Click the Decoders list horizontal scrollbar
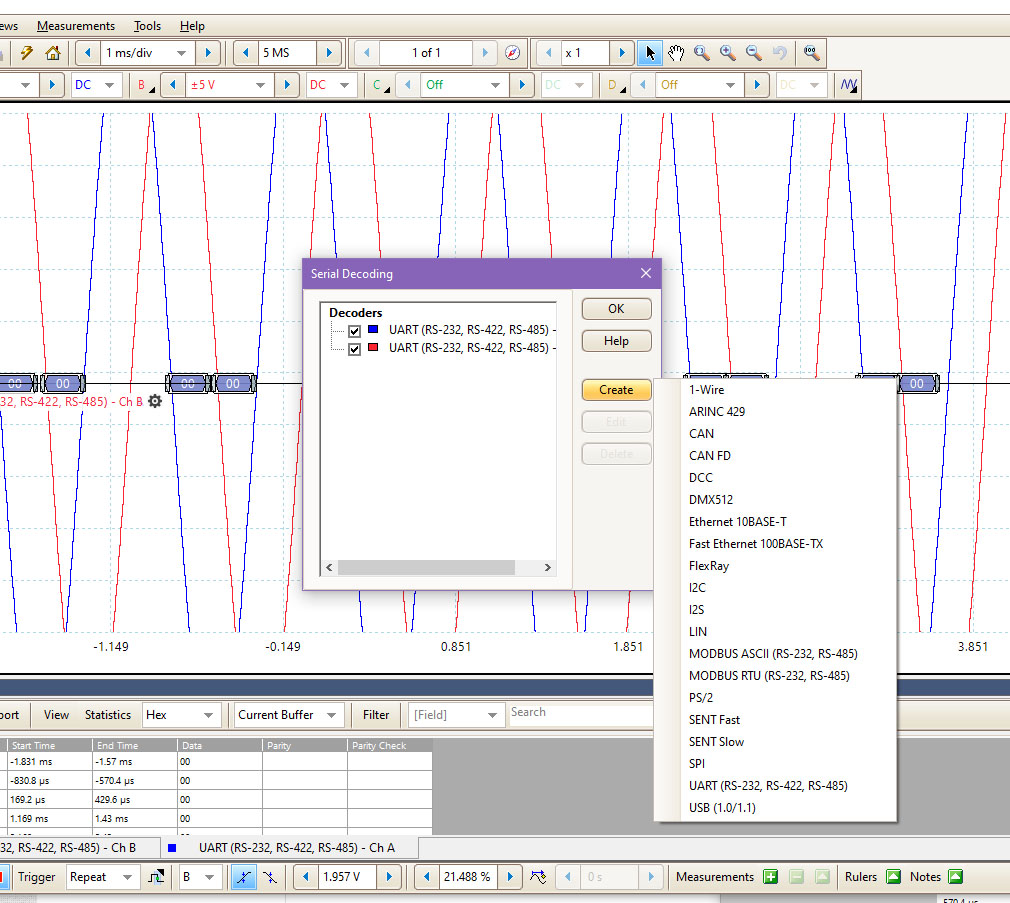1010x903 pixels. click(425, 567)
